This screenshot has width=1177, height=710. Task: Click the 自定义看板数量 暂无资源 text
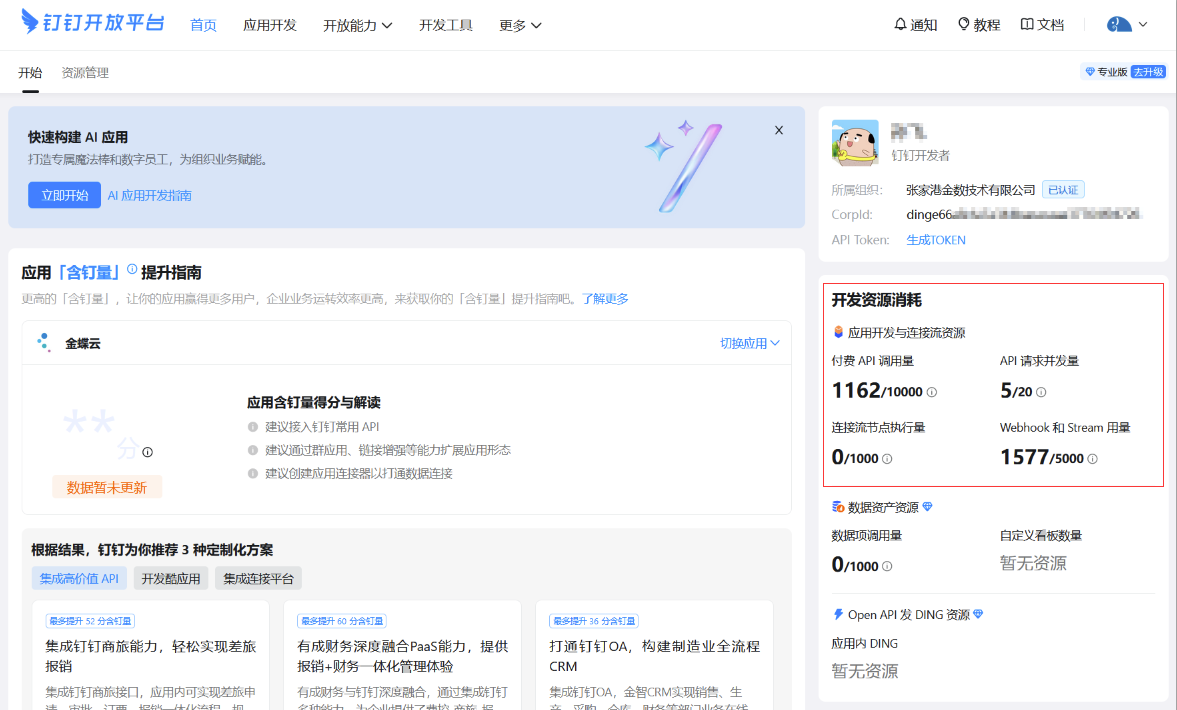coord(1033,563)
